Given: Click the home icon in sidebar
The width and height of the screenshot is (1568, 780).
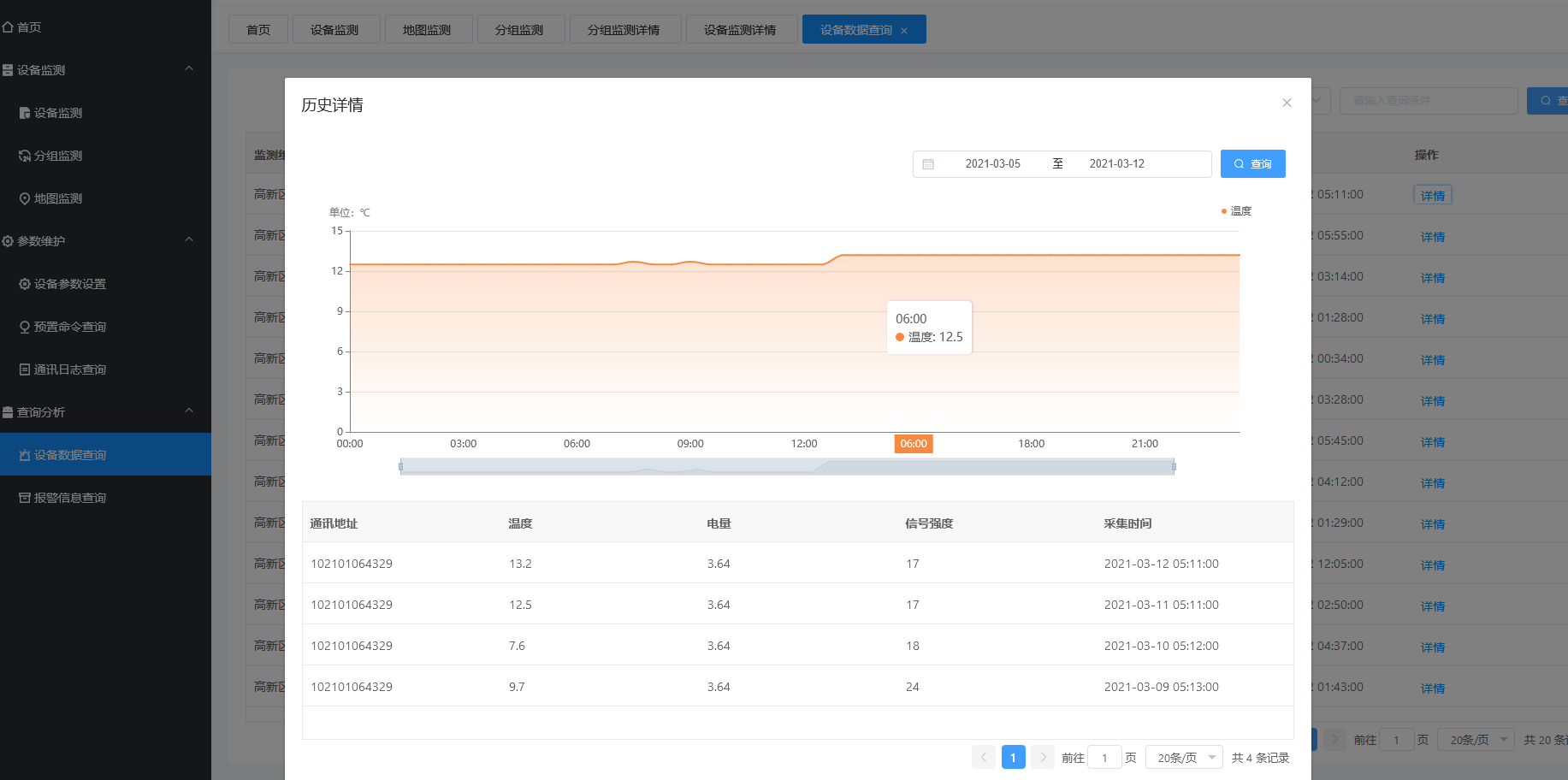Looking at the screenshot, I should tap(8, 27).
